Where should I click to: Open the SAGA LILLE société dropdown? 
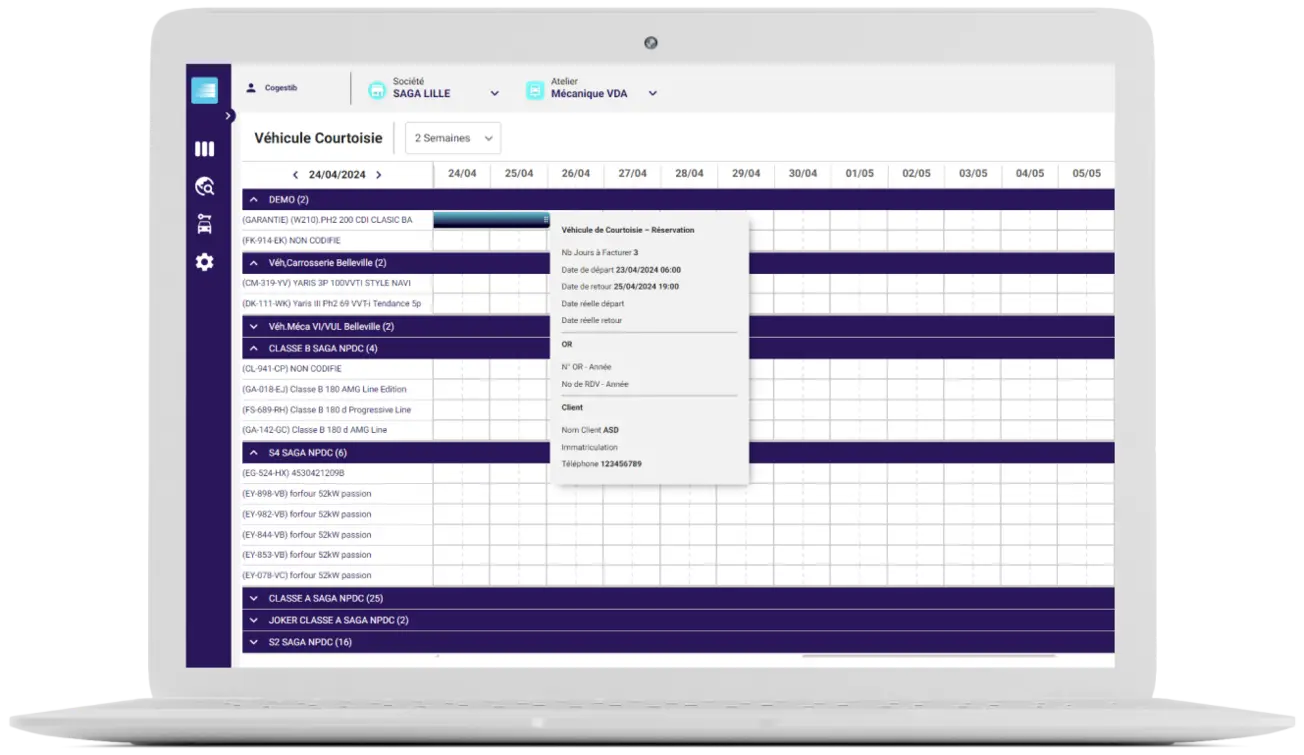tap(494, 94)
